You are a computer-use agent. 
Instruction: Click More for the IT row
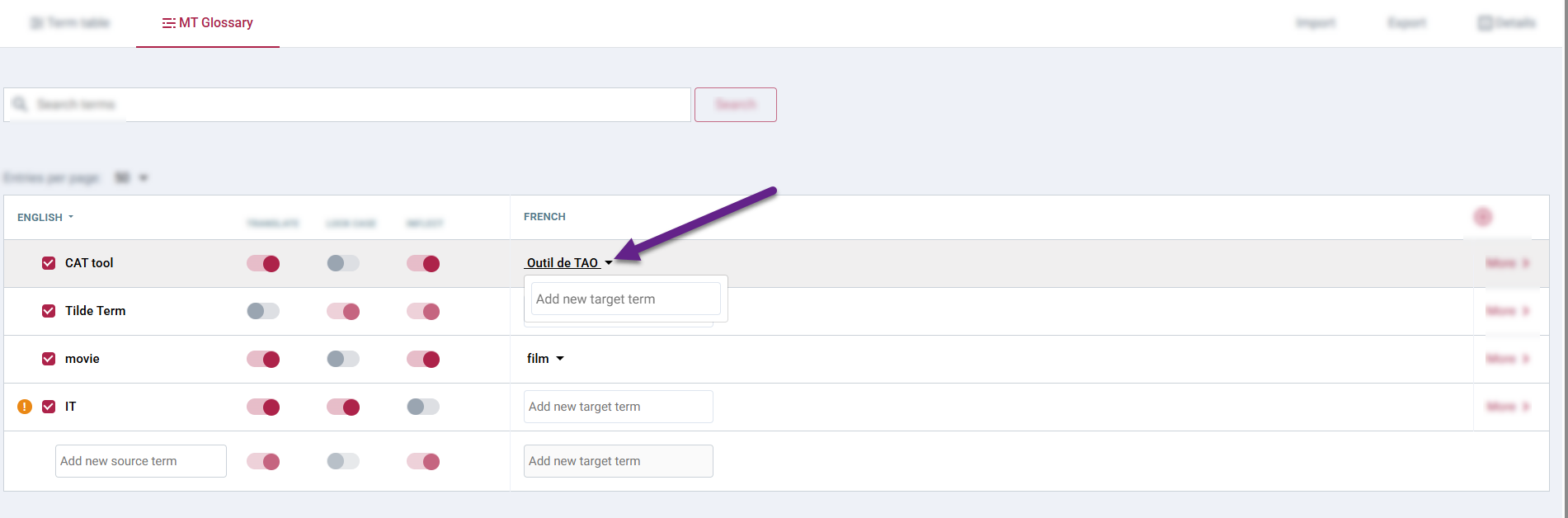(x=1504, y=407)
